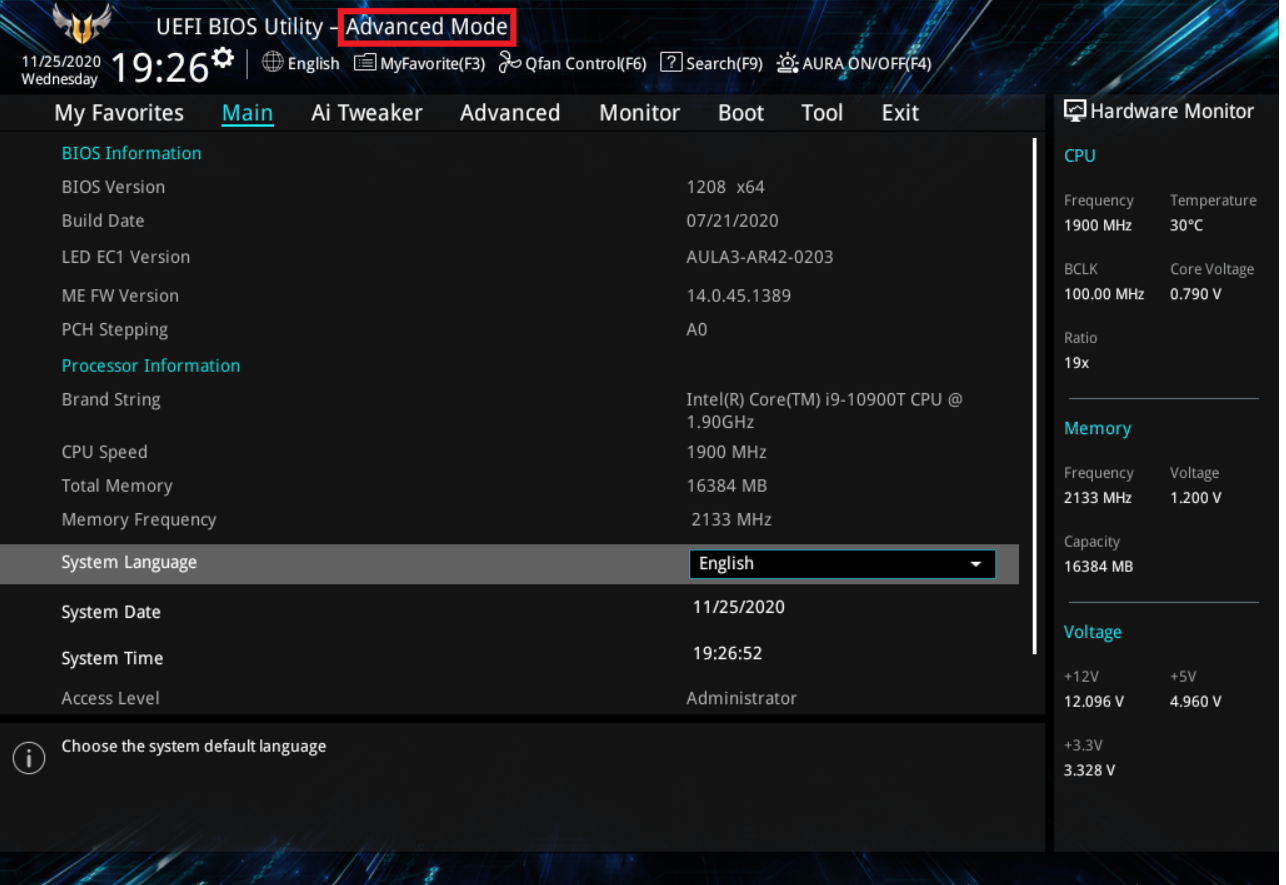Click +5V 4.960 V reading
This screenshot has height=885, width=1286.
click(1196, 702)
